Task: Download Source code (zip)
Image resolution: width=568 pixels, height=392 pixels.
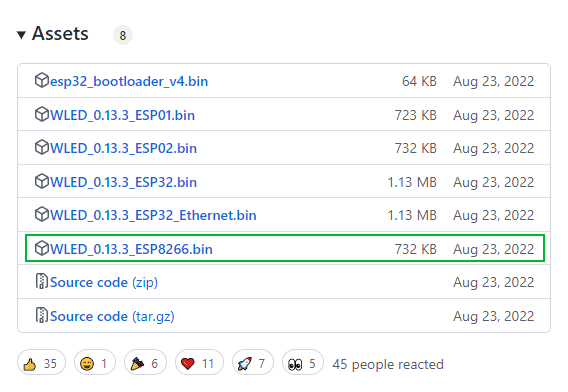Action: click(104, 282)
